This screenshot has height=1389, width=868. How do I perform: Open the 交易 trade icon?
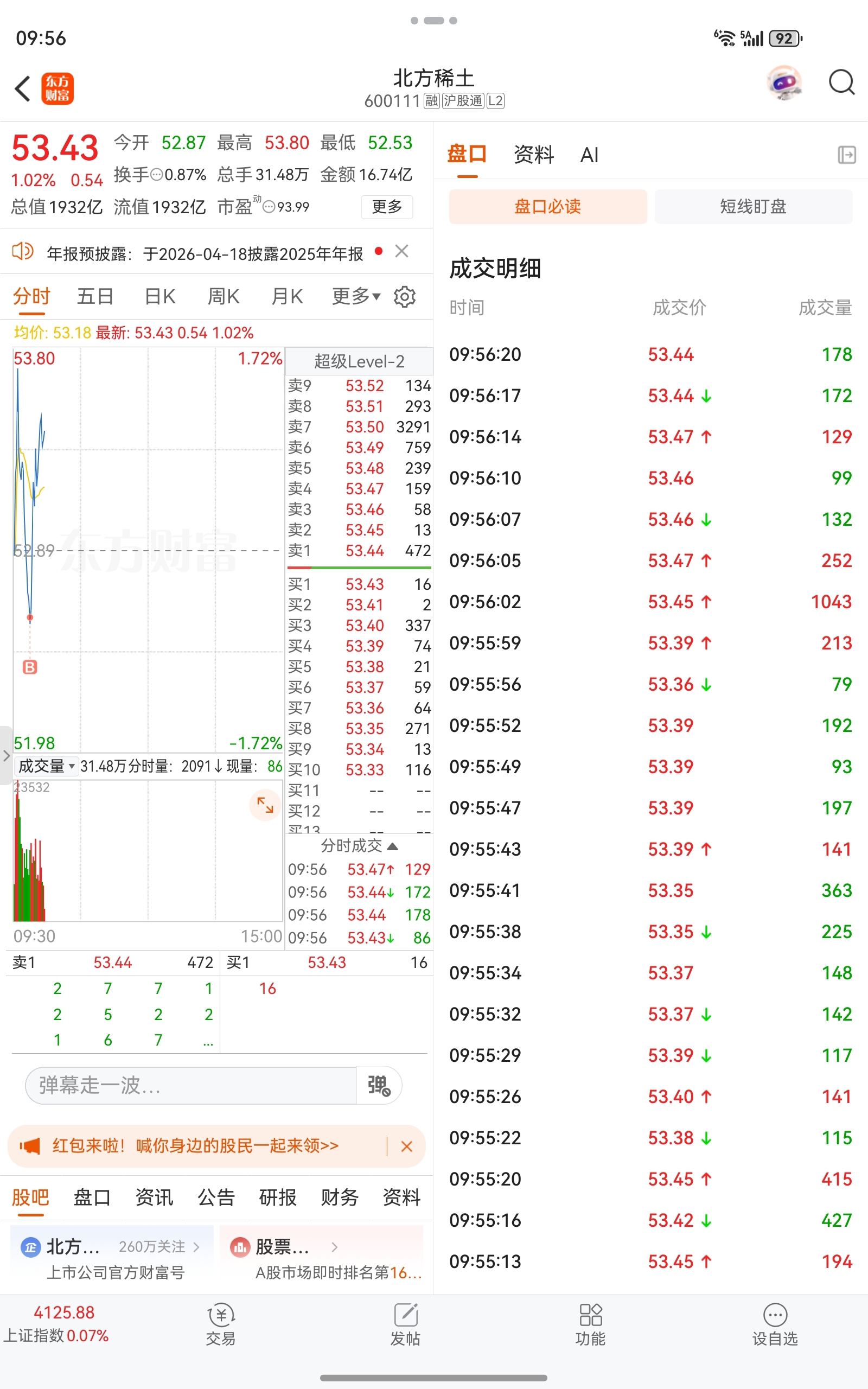[221, 1325]
